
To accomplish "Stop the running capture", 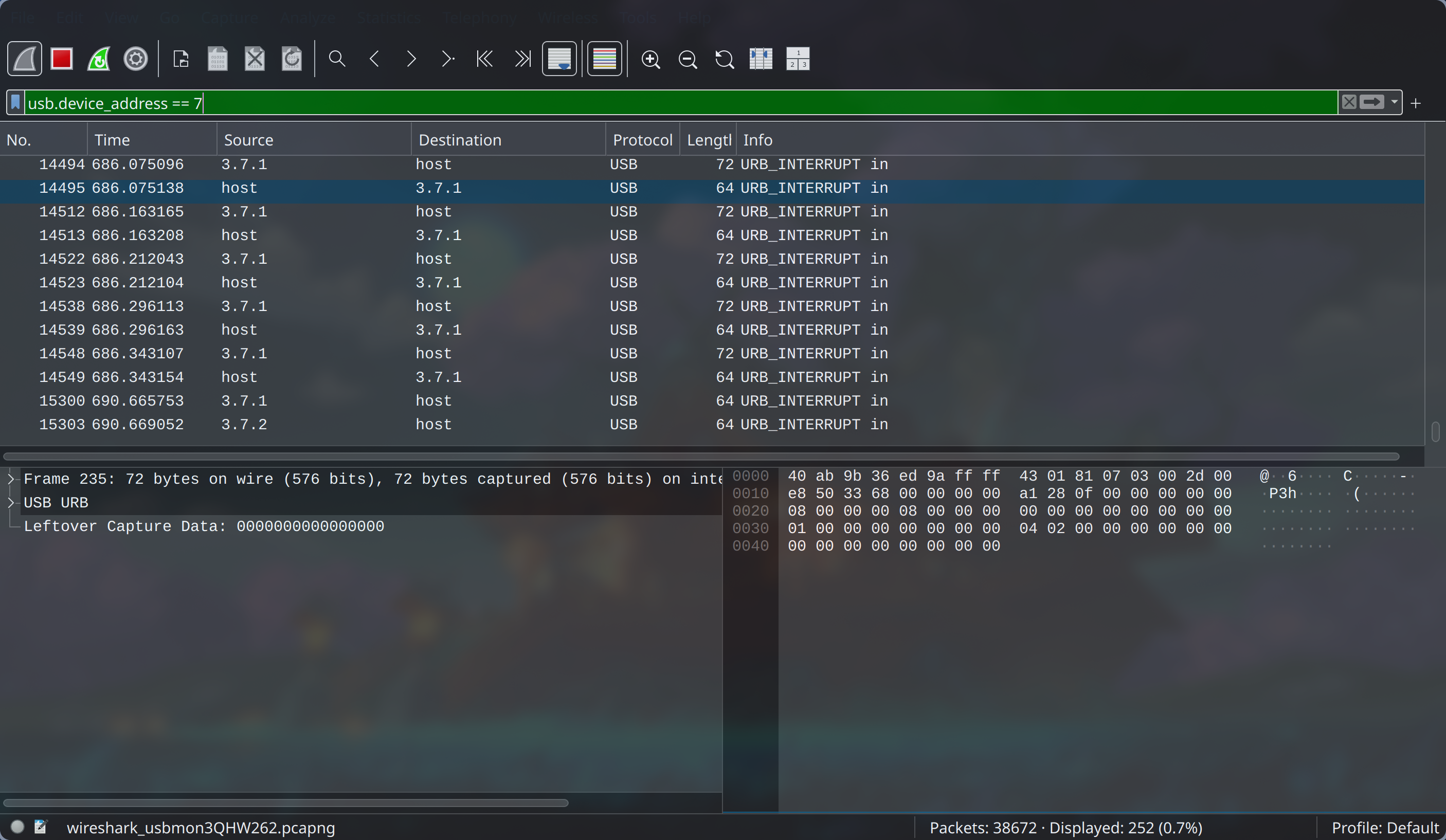I will [x=61, y=58].
